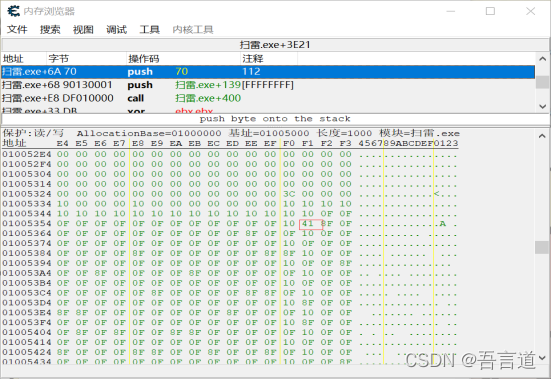Click the AllocationBase=01000000 text
This screenshot has width=551, height=379.
149,133
